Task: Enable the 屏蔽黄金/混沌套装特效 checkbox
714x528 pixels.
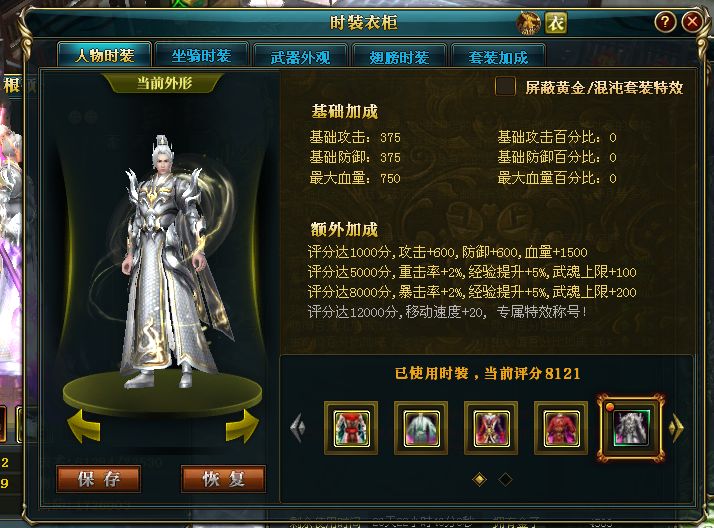Action: (505, 86)
